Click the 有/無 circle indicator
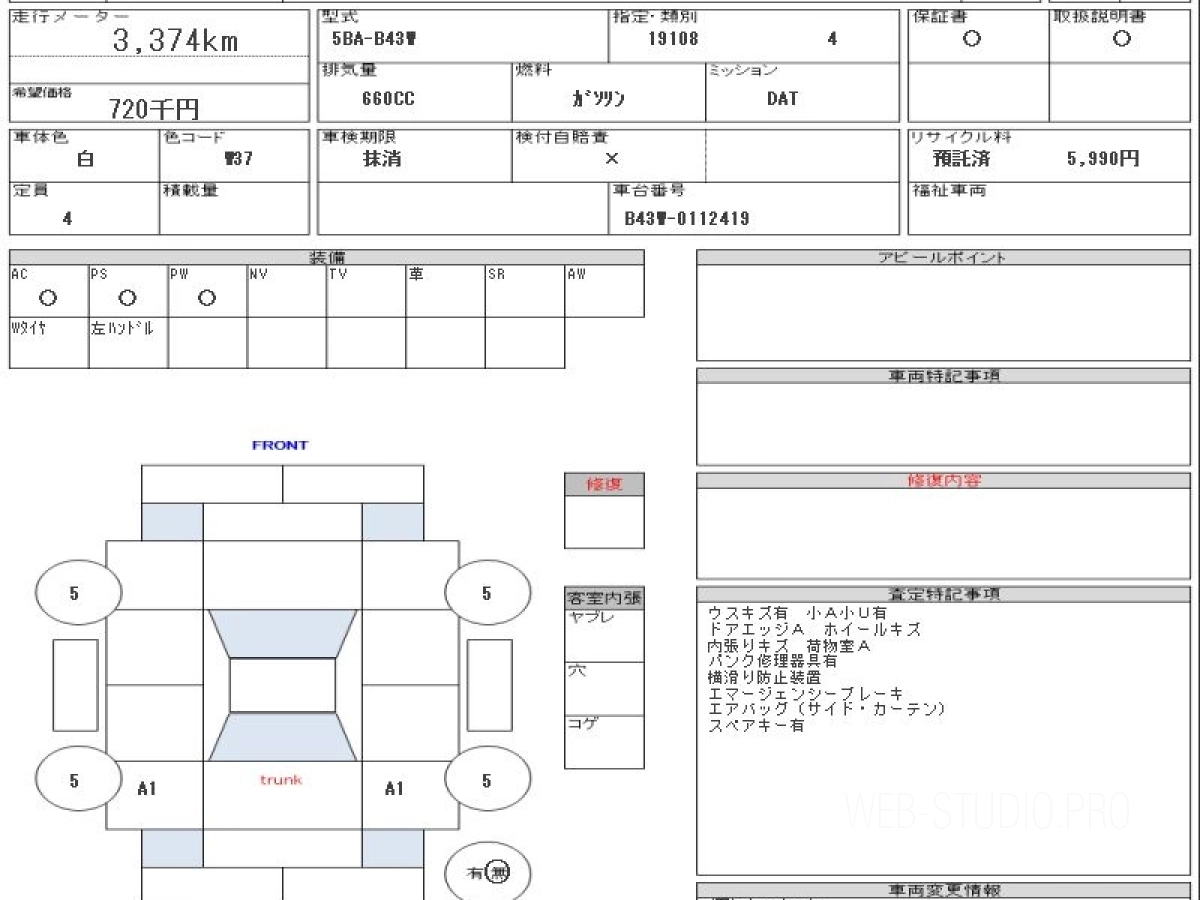The width and height of the screenshot is (1200, 900). (x=488, y=873)
